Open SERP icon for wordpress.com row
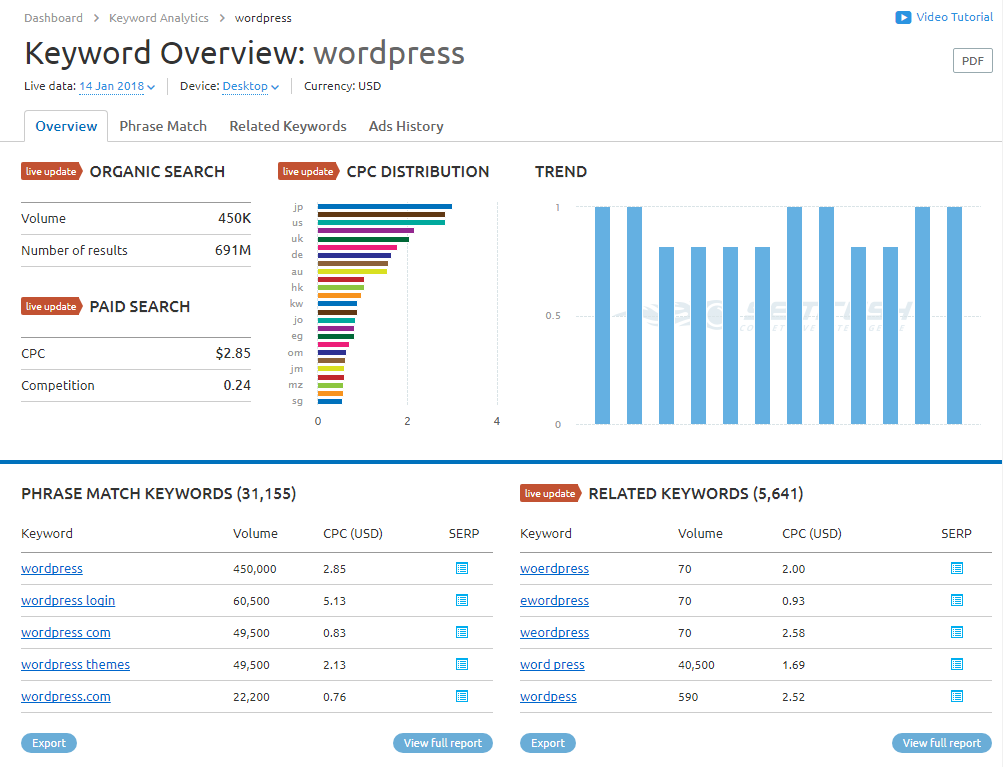 click(x=462, y=696)
